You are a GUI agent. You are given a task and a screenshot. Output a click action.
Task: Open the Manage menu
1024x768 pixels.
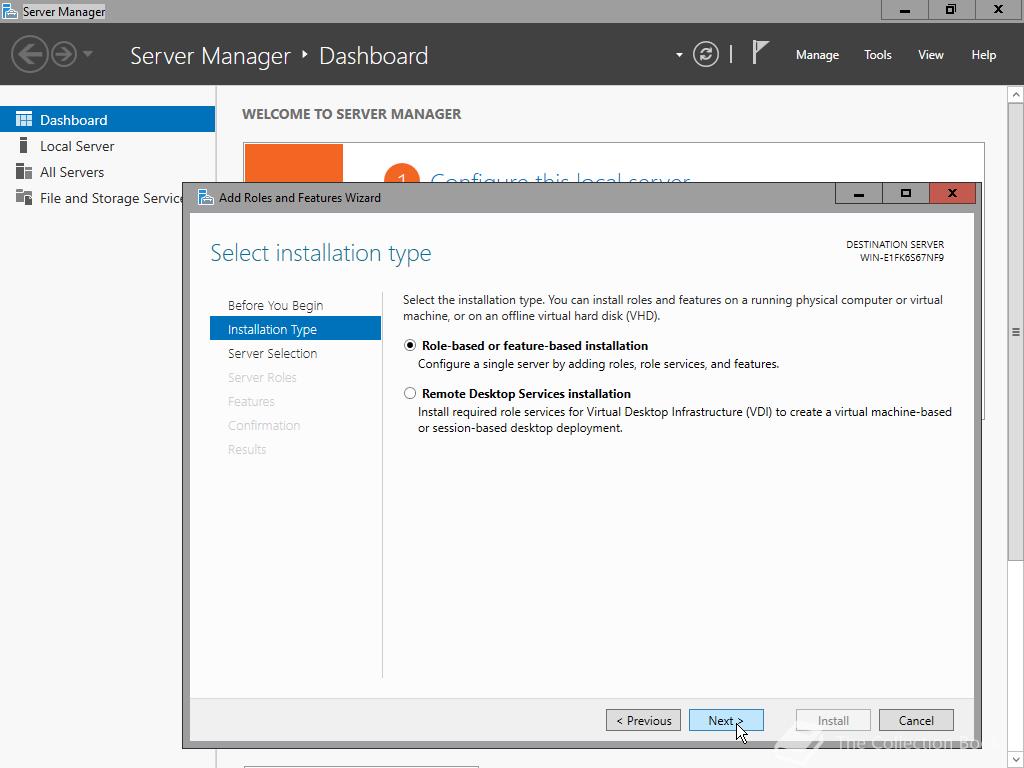click(x=817, y=55)
